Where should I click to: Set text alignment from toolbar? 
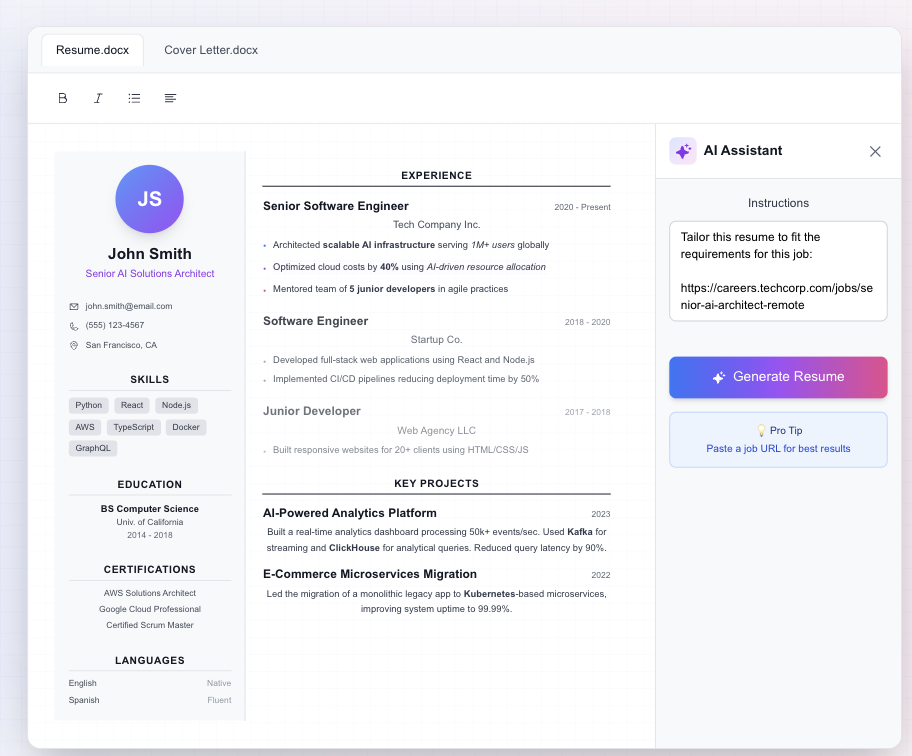(170, 98)
